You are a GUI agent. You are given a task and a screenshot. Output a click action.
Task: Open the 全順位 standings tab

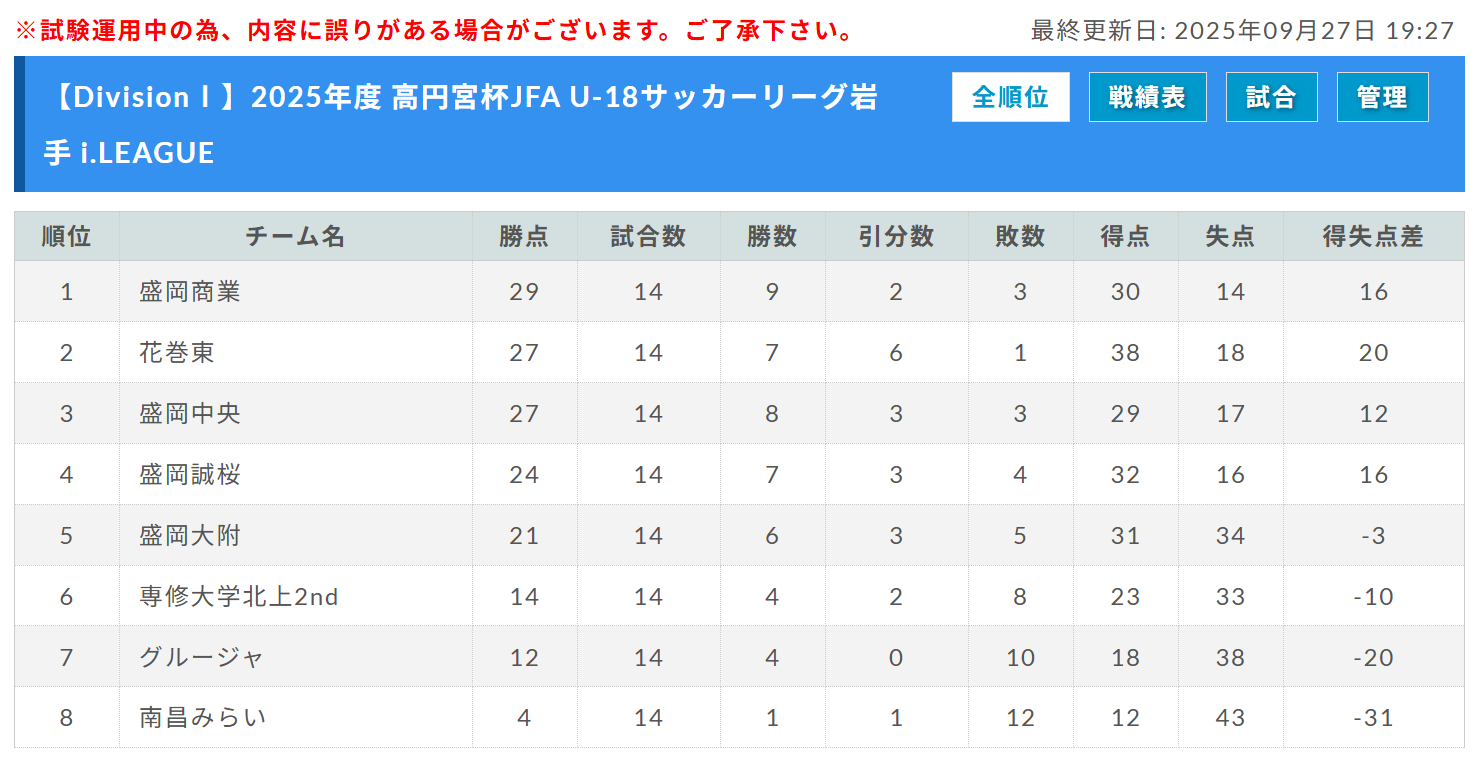click(1010, 97)
